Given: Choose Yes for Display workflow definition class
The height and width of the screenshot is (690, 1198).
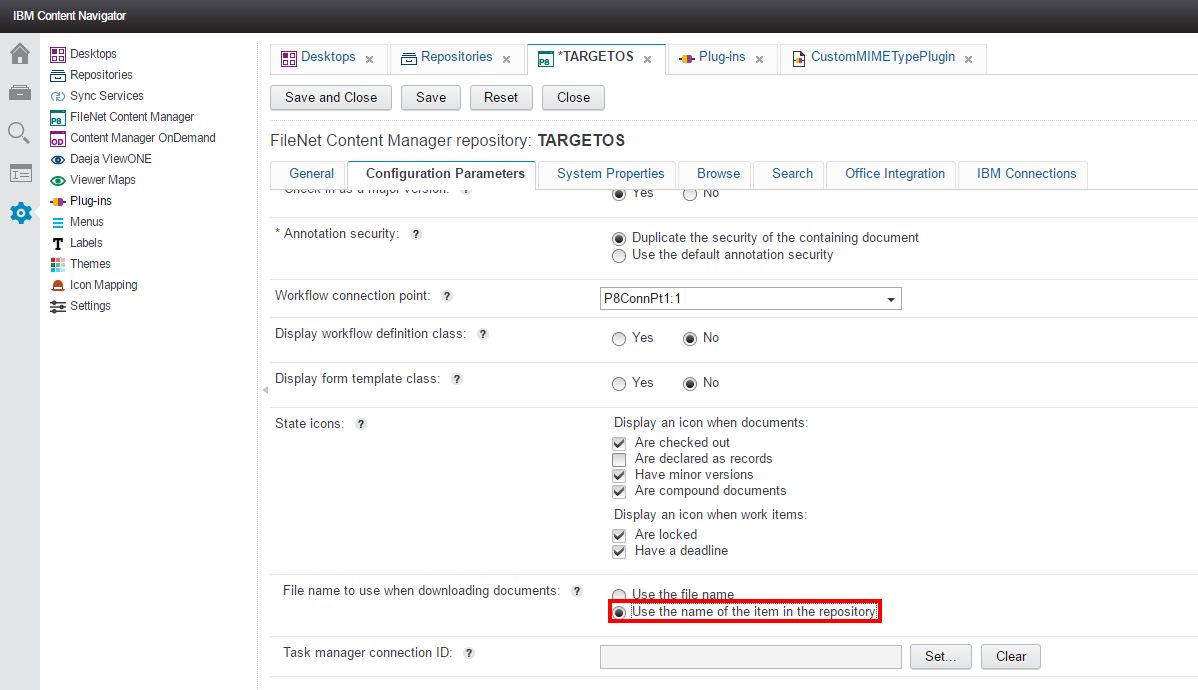Looking at the screenshot, I should click(x=619, y=339).
